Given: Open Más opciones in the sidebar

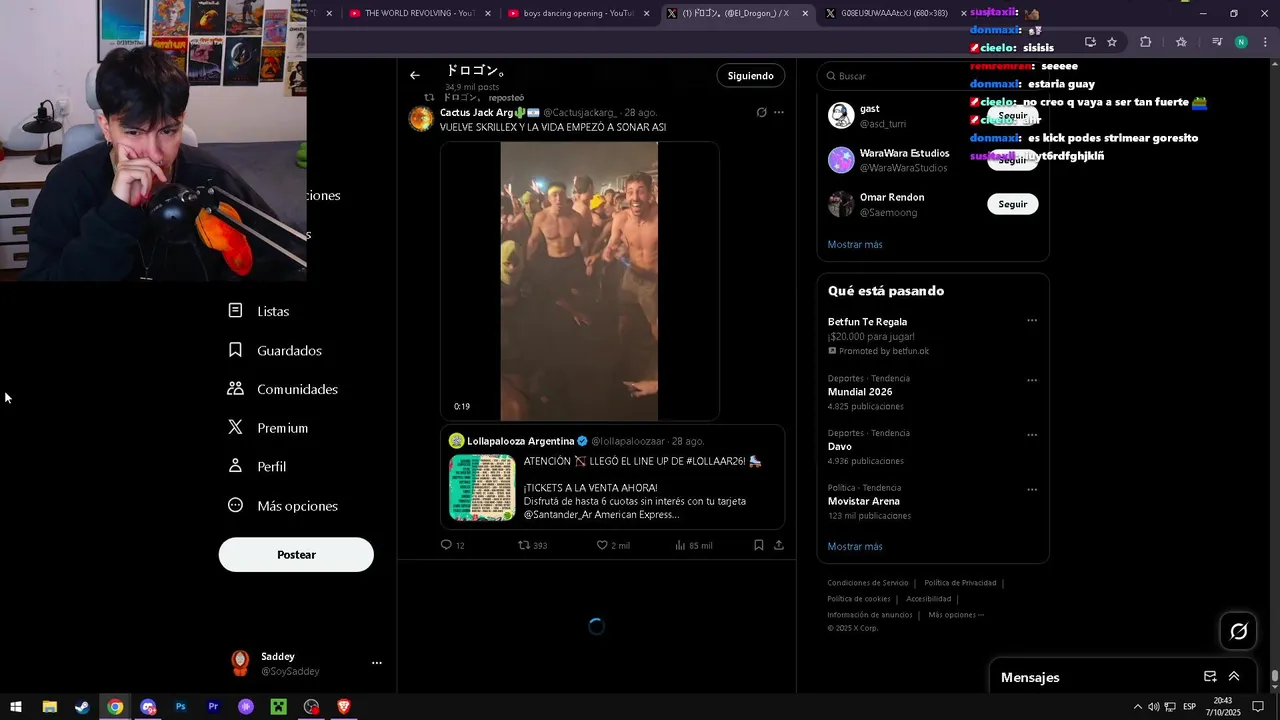Looking at the screenshot, I should 283,505.
